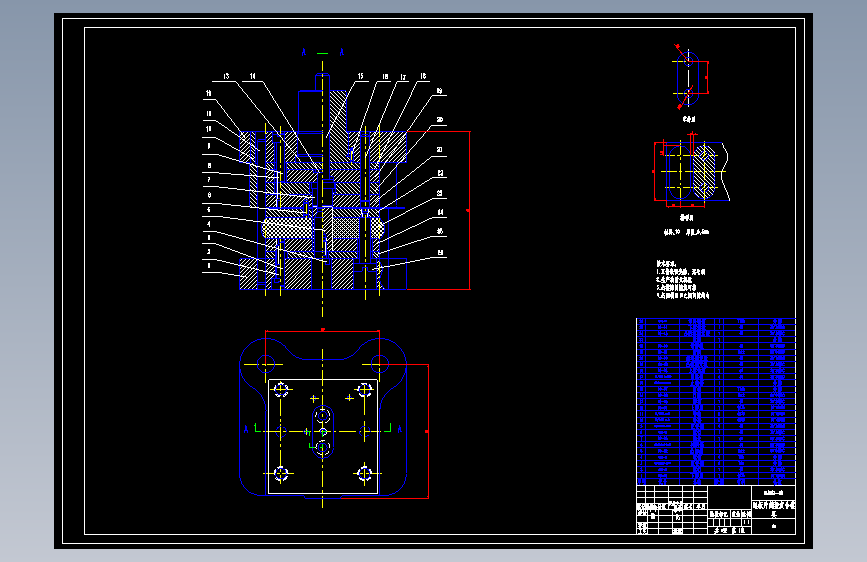The width and height of the screenshot is (867, 562).
Task: Select balloon number 17 above the section view
Action: coord(404,77)
